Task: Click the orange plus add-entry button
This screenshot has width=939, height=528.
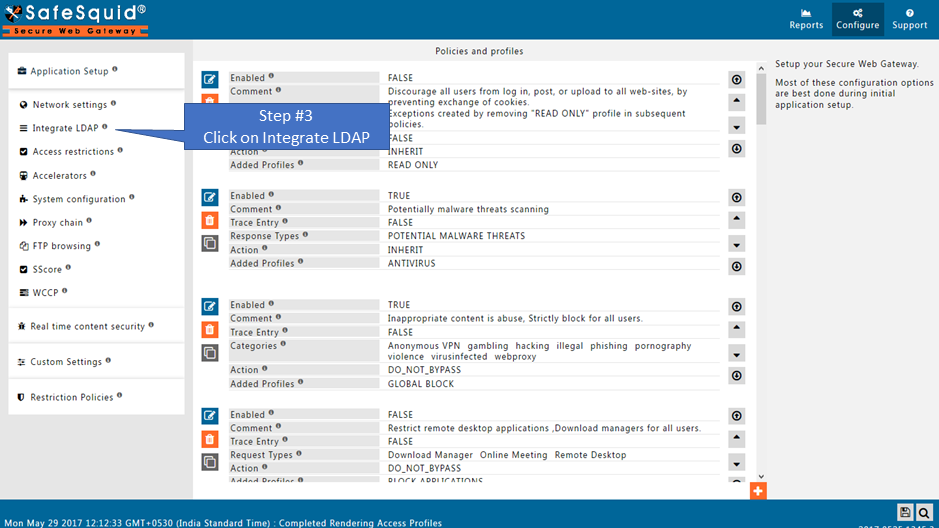Action: coord(758,491)
